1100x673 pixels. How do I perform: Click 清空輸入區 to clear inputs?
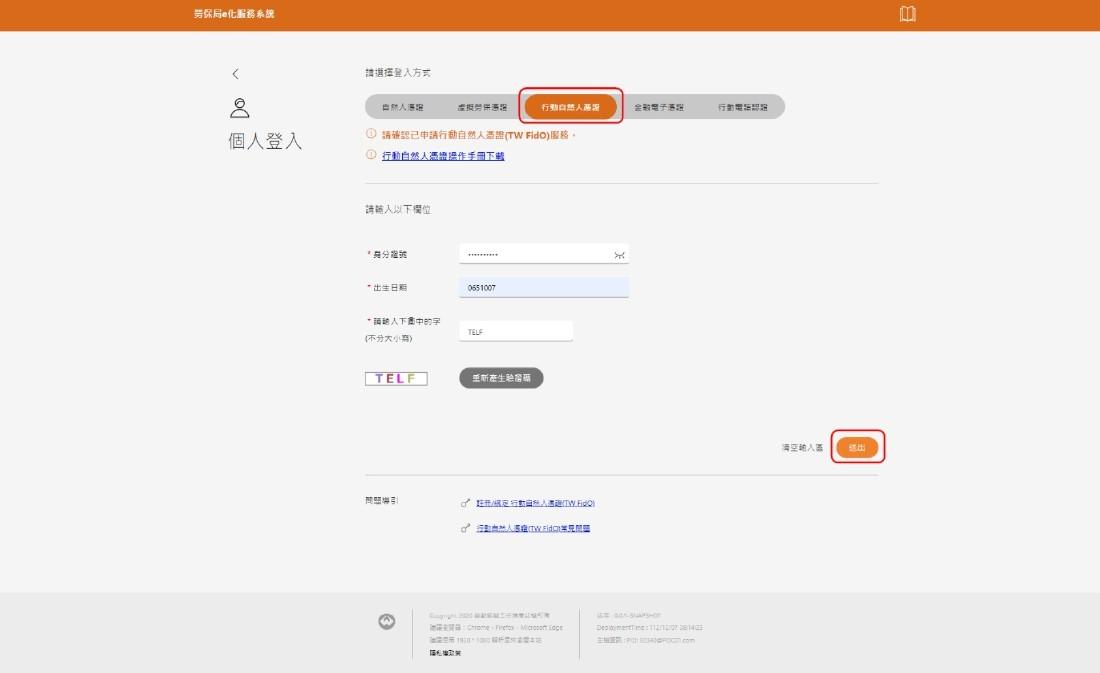(x=803, y=447)
